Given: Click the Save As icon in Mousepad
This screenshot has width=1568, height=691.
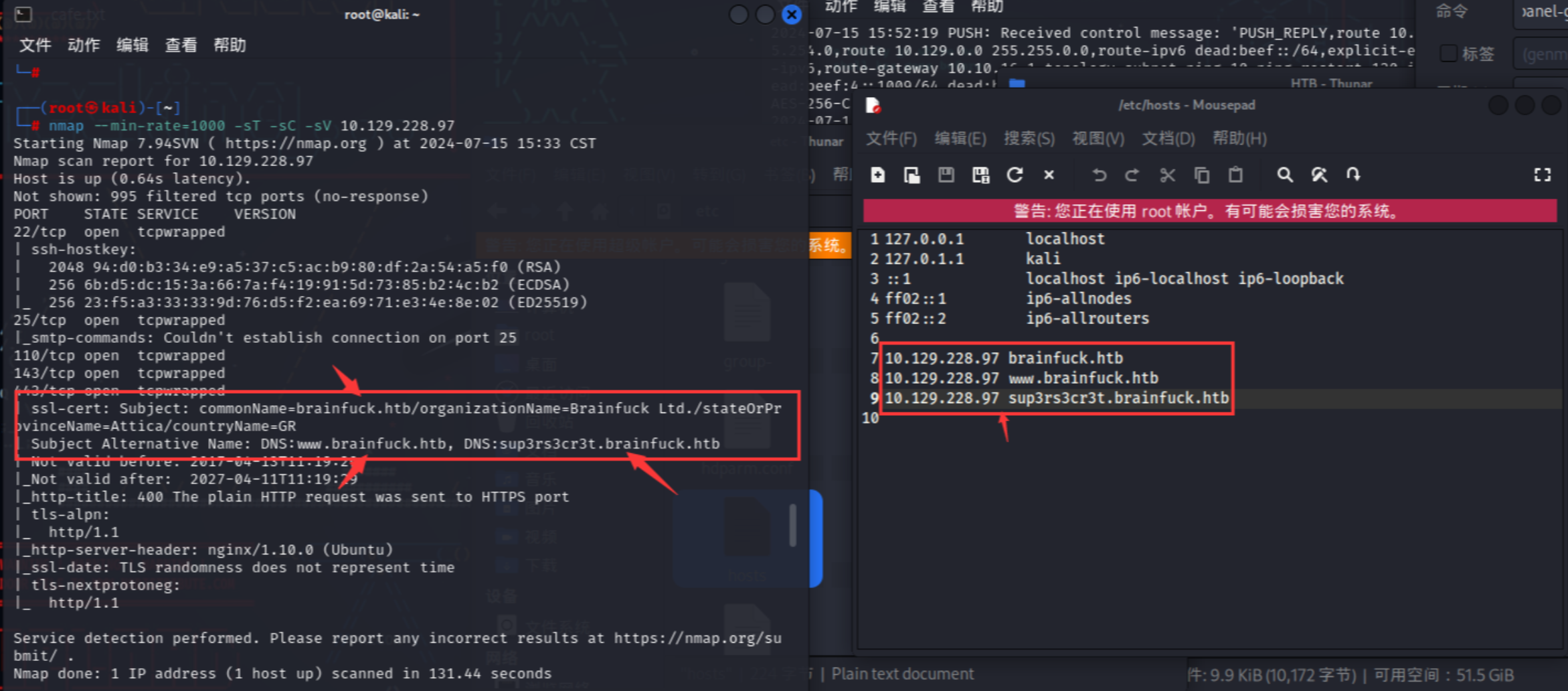Looking at the screenshot, I should (x=980, y=175).
